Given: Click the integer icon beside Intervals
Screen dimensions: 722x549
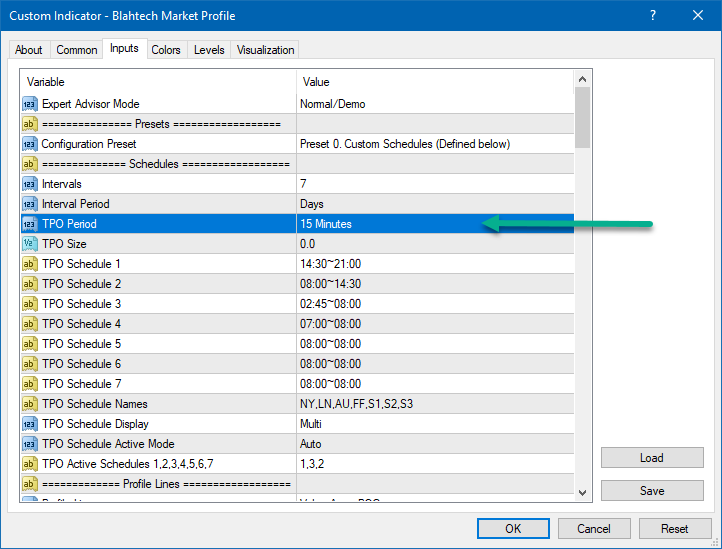Looking at the screenshot, I should pyautogui.click(x=29, y=184).
